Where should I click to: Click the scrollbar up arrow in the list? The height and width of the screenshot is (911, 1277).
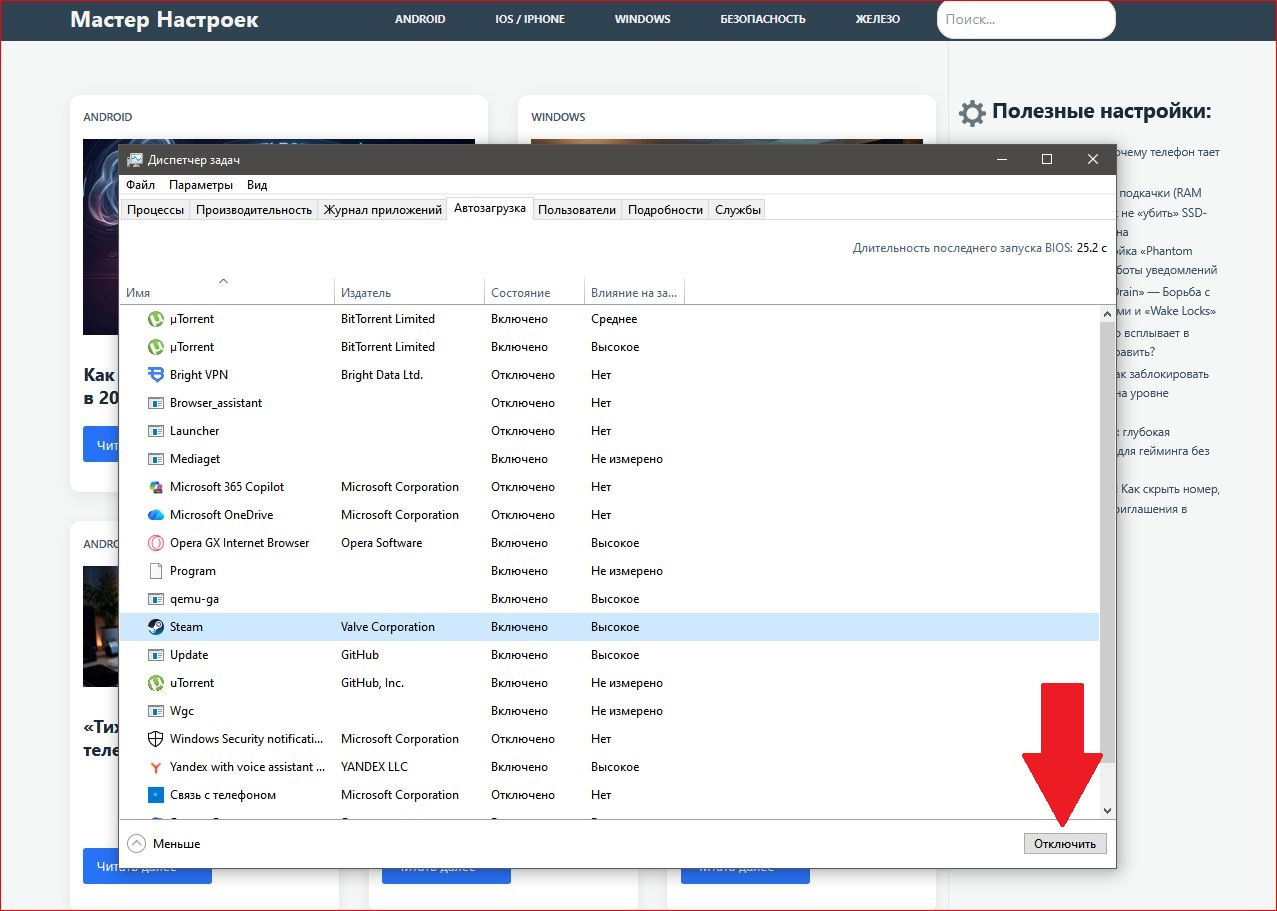1107,314
